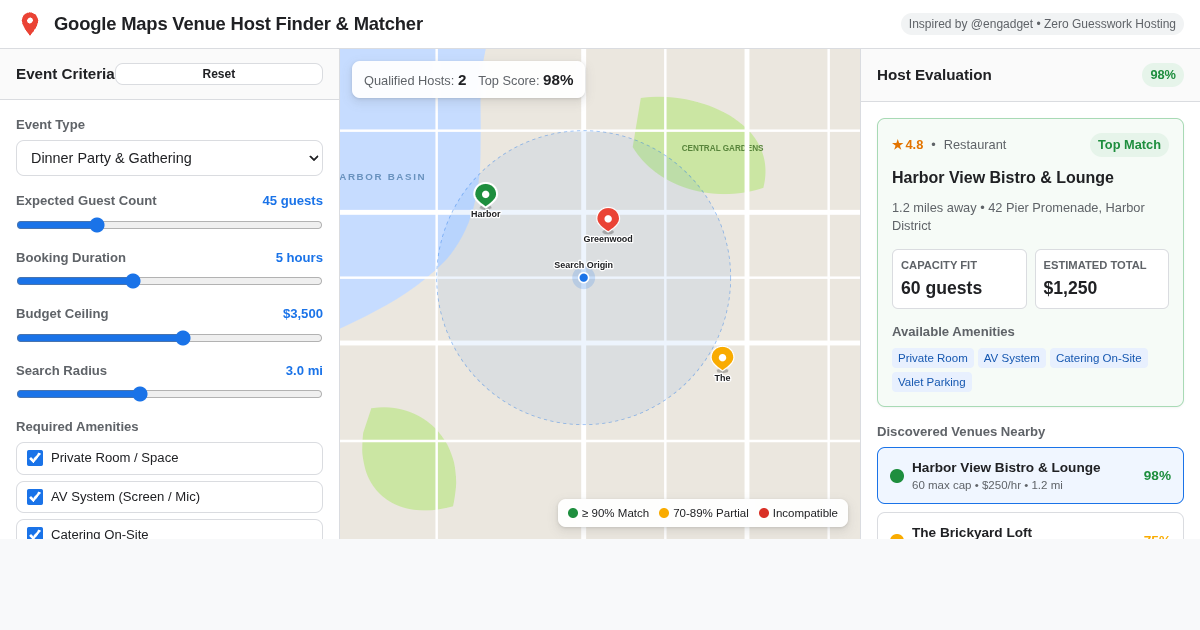Viewport: 1200px width, 630px height.
Task: Click the star rating 4.8
Action: [x=908, y=145]
